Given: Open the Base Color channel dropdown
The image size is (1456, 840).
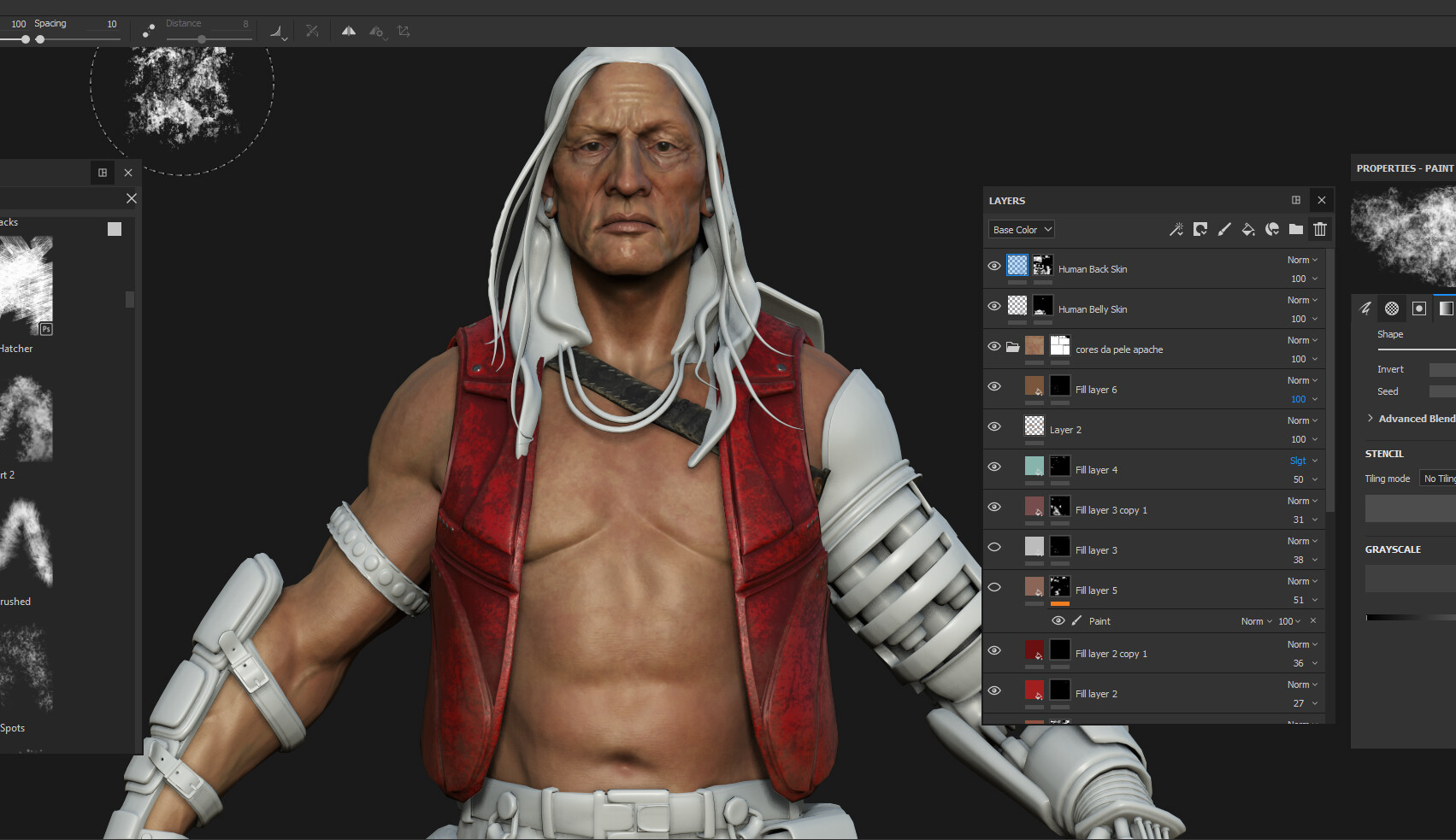Looking at the screenshot, I should point(1021,229).
